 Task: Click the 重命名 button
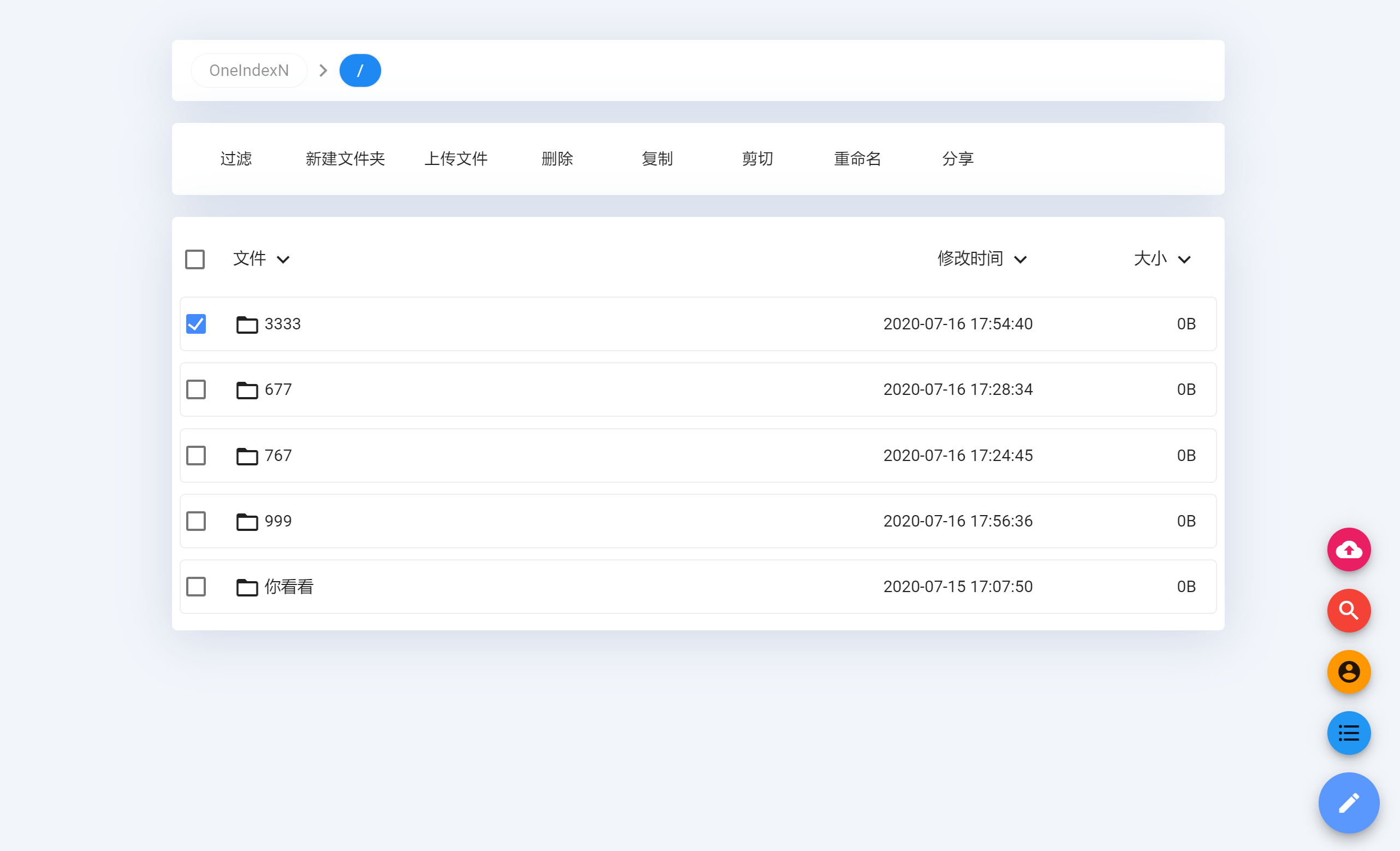click(857, 158)
